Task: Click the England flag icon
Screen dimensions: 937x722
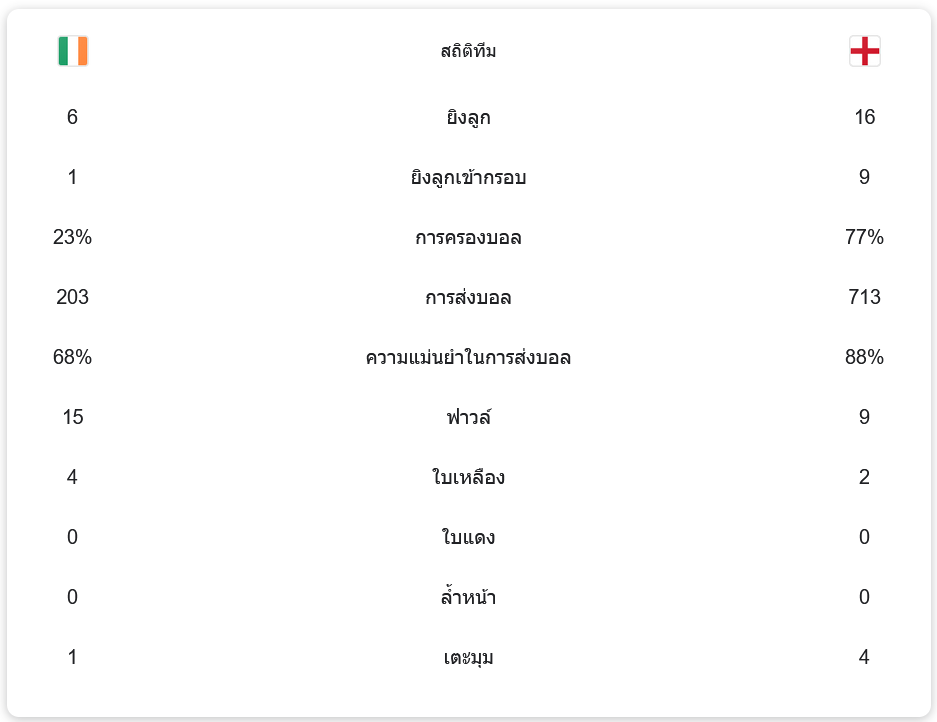Action: click(864, 51)
